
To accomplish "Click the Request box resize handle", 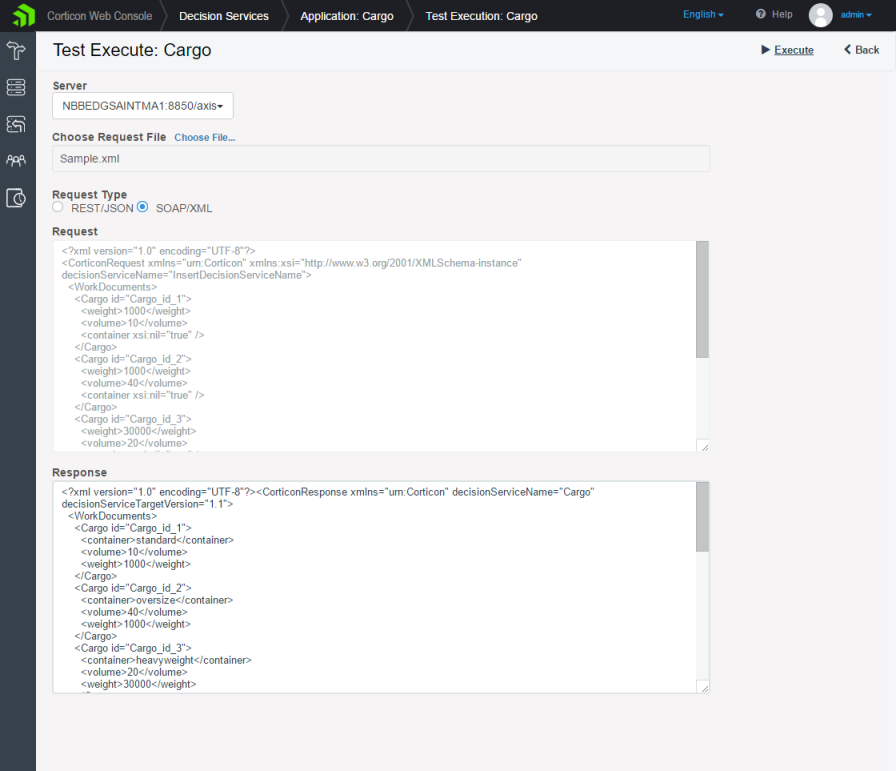I will click(x=704, y=447).
